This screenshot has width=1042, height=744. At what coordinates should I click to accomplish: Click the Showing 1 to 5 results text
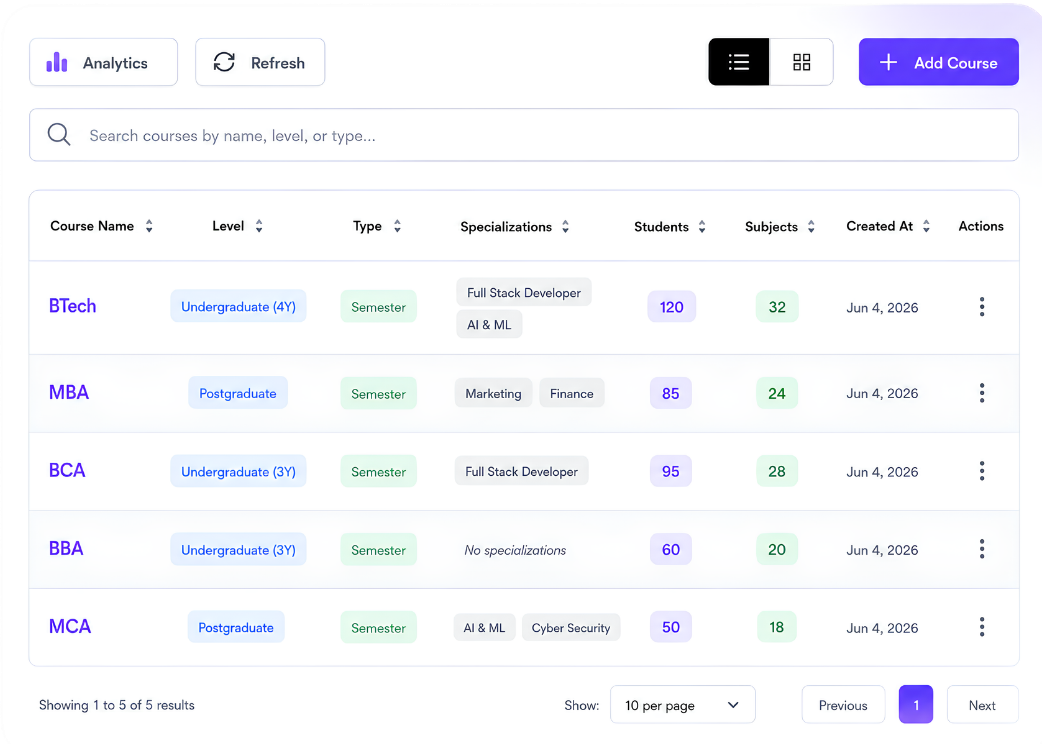[x=116, y=705]
